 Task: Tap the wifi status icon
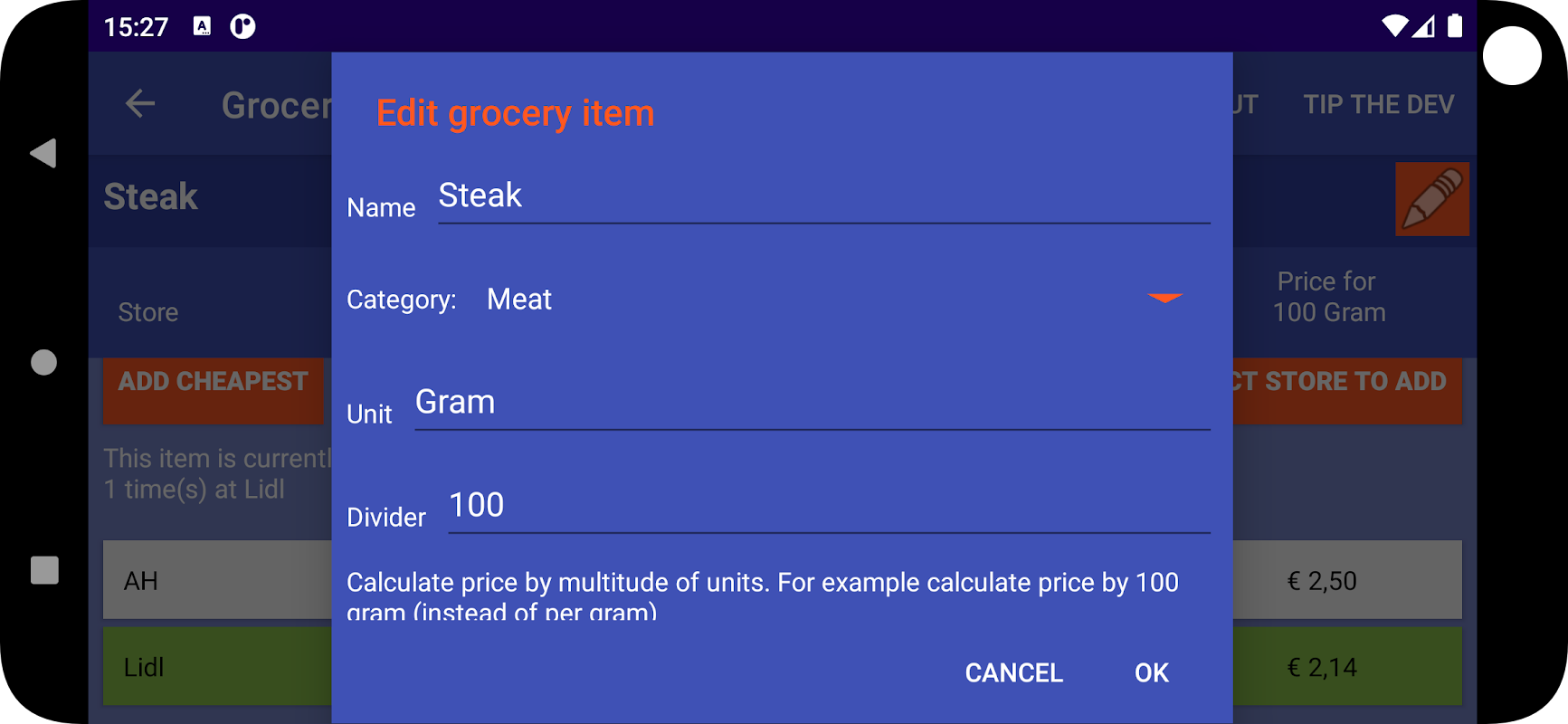tap(1394, 26)
